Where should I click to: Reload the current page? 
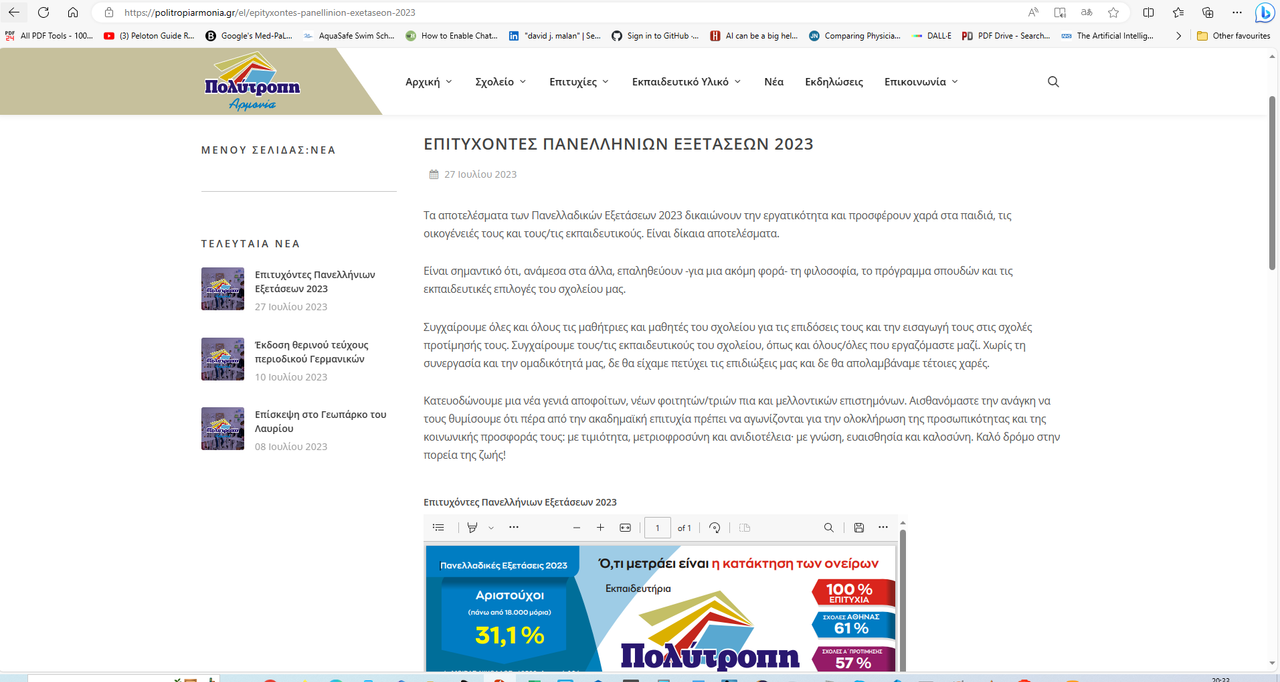point(43,12)
